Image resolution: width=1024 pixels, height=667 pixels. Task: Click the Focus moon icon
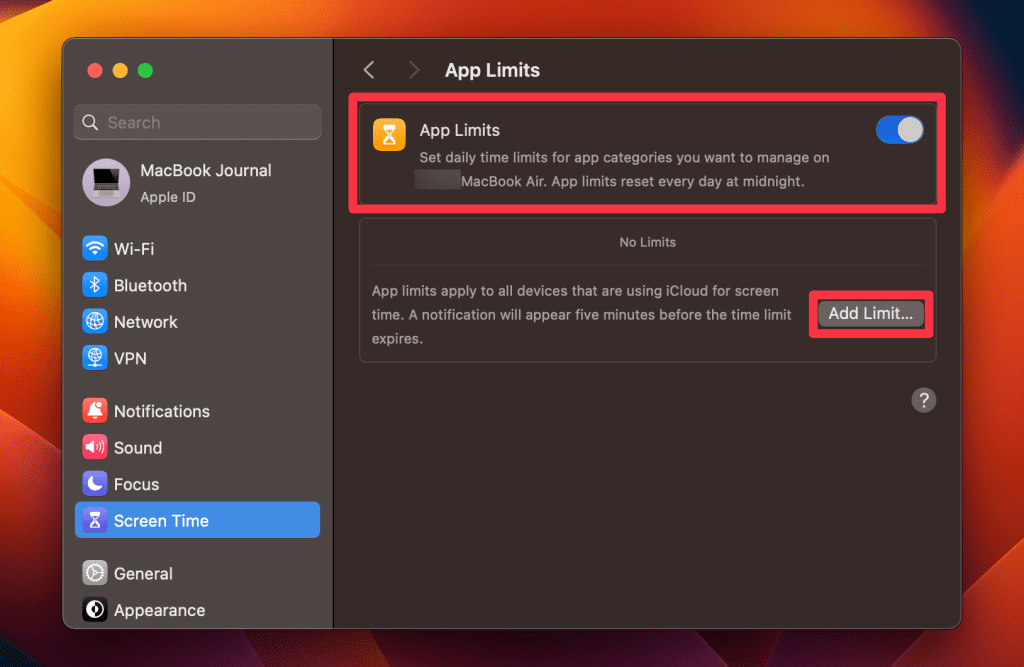tap(95, 484)
